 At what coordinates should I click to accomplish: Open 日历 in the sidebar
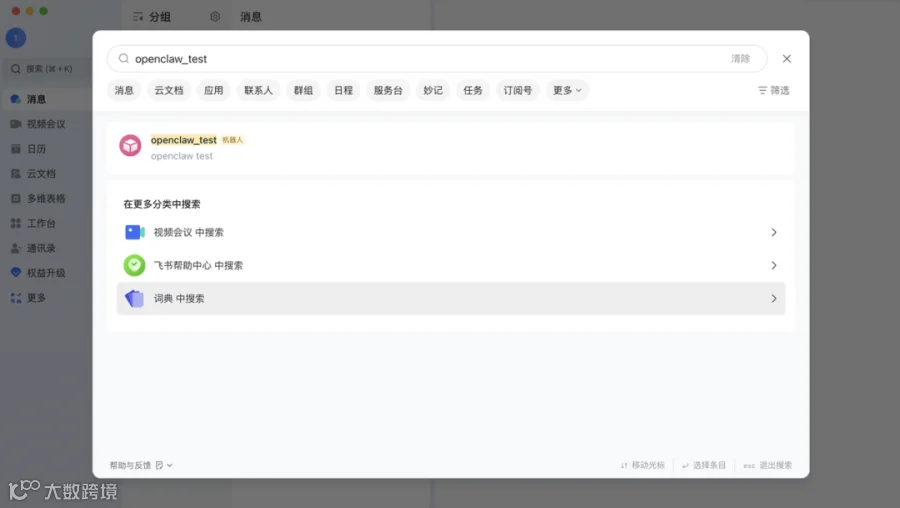pyautogui.click(x=46, y=149)
